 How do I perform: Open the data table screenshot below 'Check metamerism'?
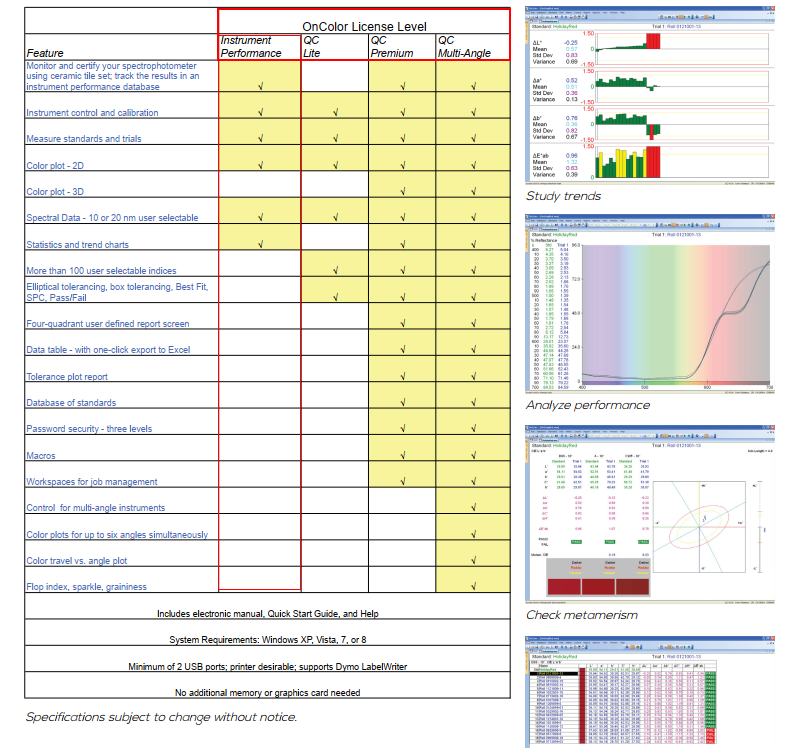coord(650,691)
